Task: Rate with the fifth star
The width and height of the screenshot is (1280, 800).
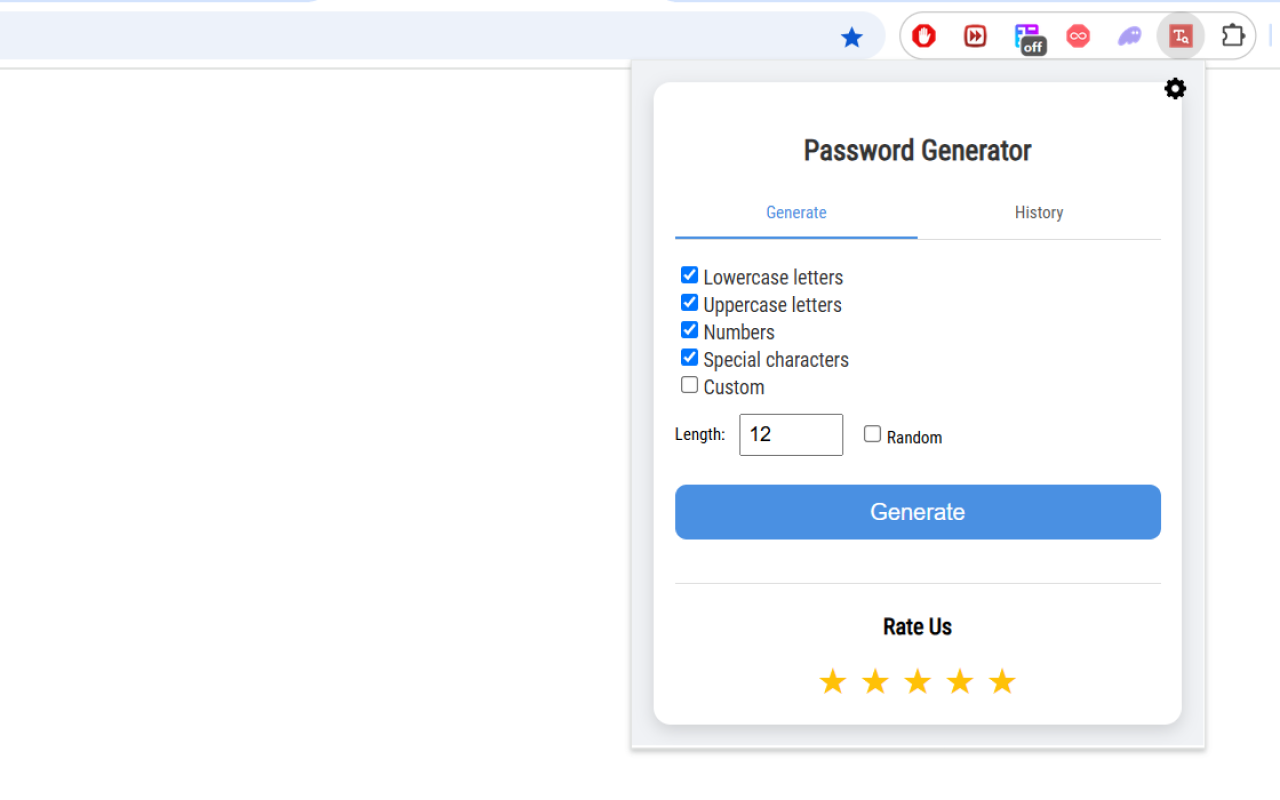Action: pyautogui.click(x=1002, y=682)
